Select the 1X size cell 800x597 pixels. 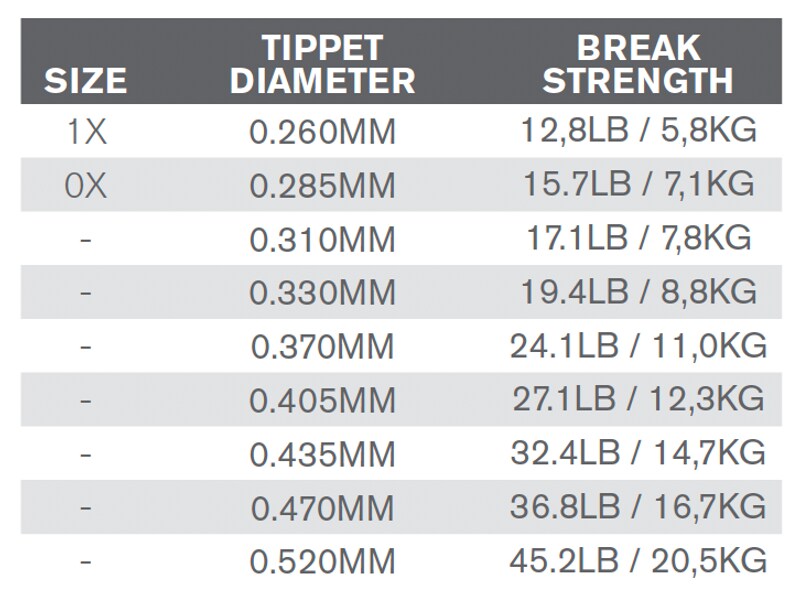tap(86, 132)
